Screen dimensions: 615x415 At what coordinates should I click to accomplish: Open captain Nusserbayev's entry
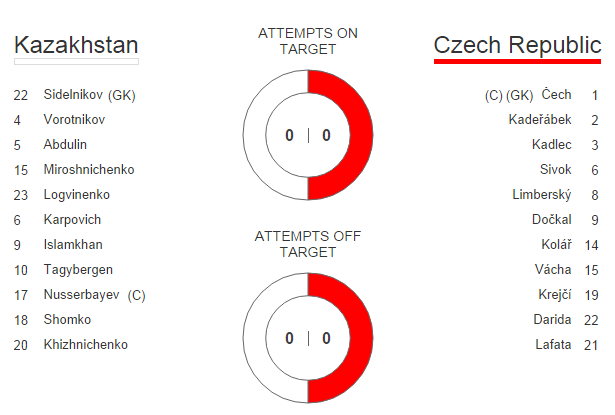pos(82,295)
